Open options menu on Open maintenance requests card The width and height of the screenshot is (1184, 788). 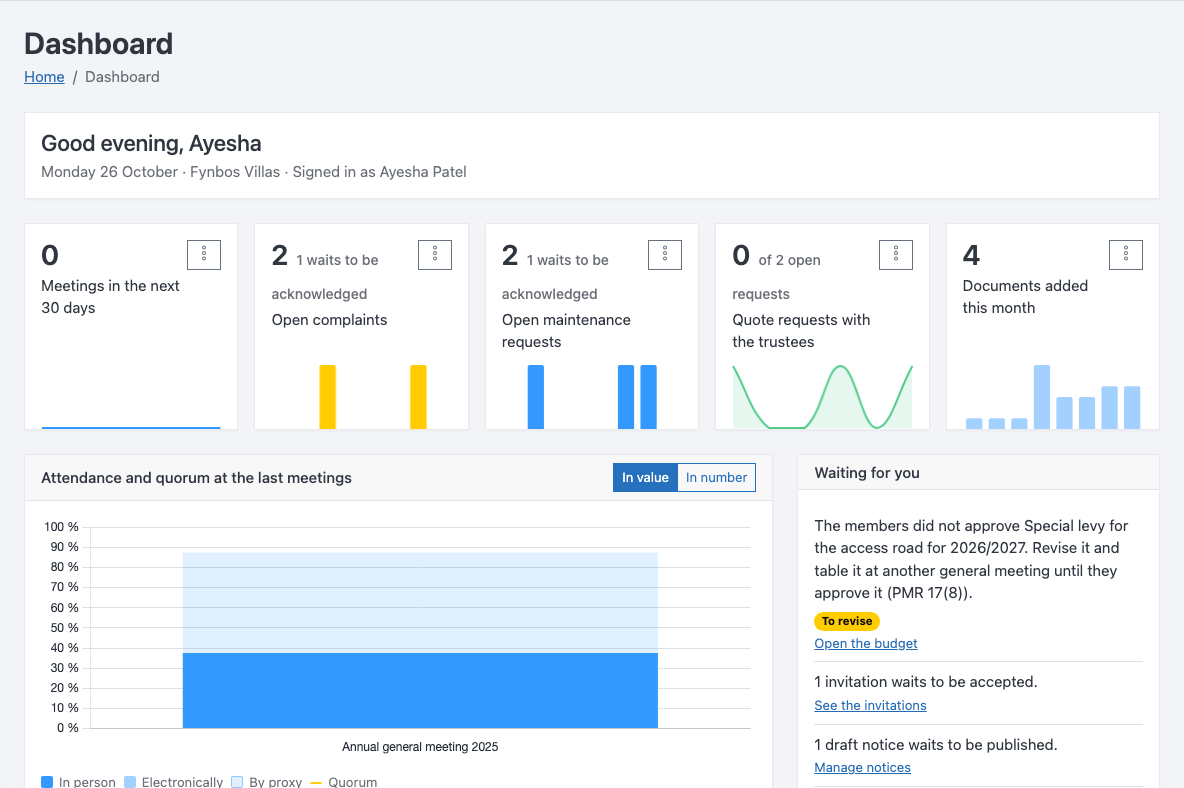(x=665, y=255)
